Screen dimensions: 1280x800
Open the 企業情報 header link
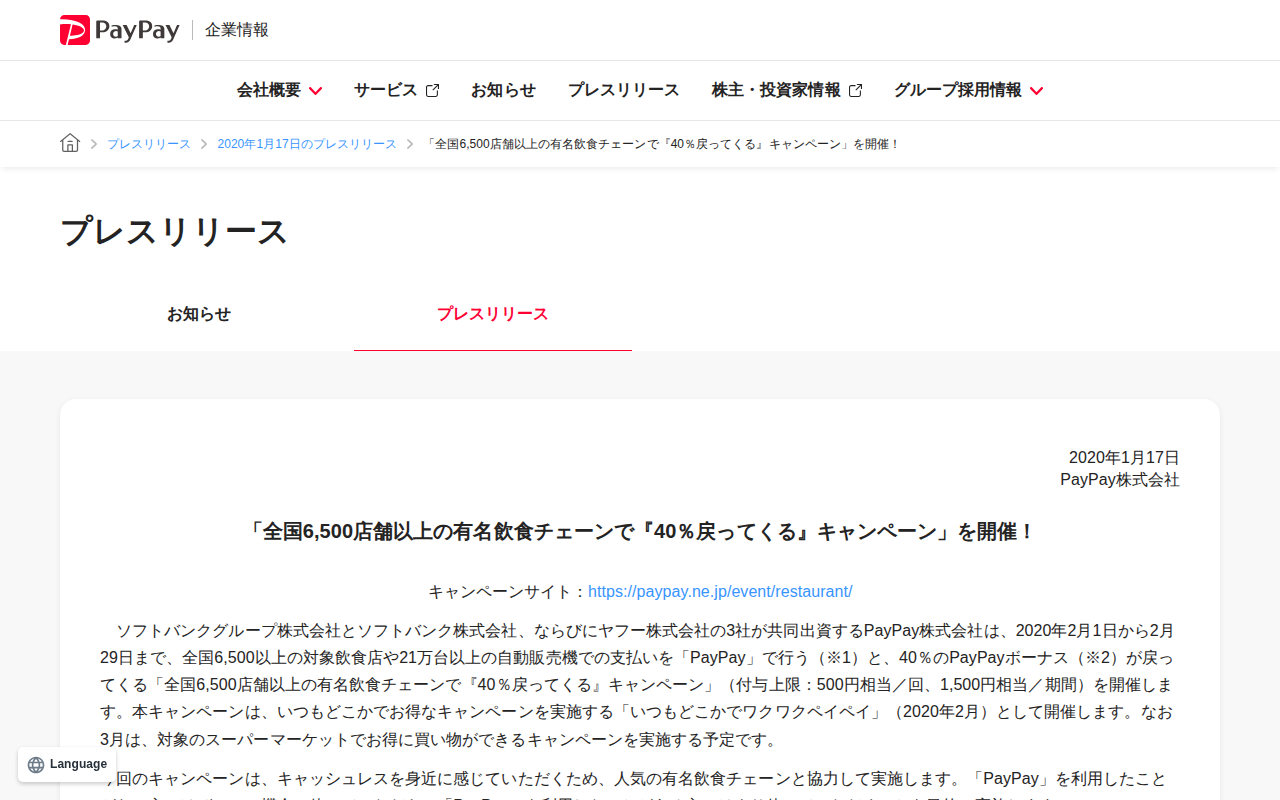[237, 30]
